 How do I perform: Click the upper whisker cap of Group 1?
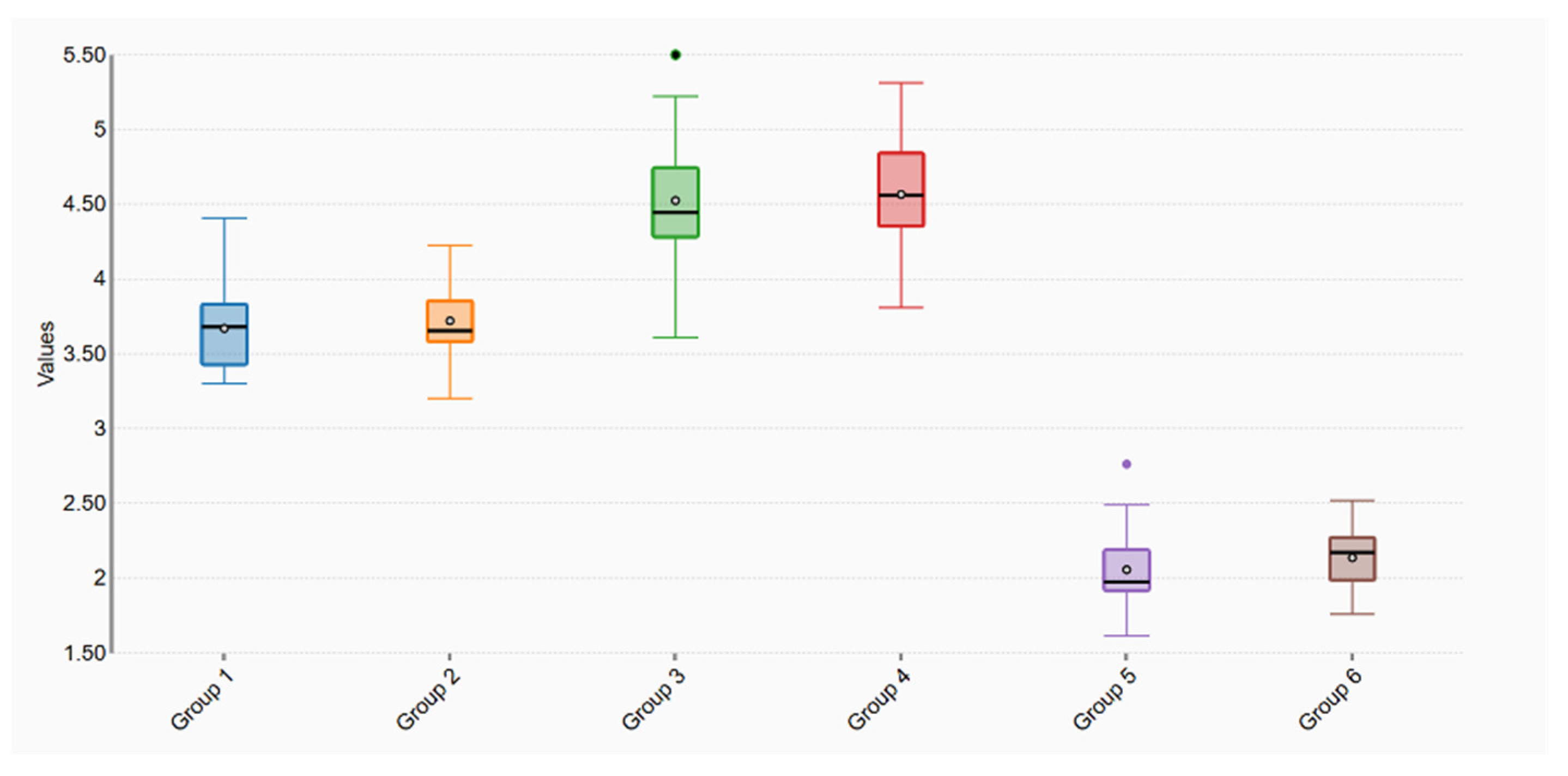[x=224, y=218]
